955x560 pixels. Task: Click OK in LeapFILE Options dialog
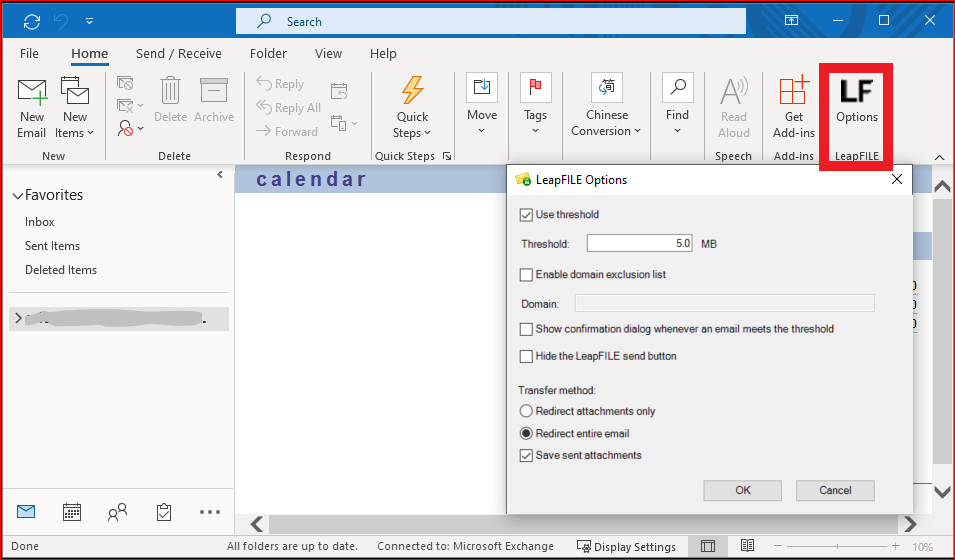(x=742, y=490)
